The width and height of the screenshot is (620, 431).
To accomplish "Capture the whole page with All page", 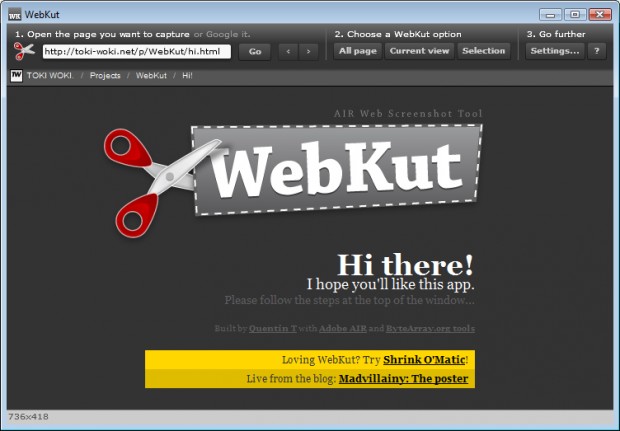I will pyautogui.click(x=357, y=51).
